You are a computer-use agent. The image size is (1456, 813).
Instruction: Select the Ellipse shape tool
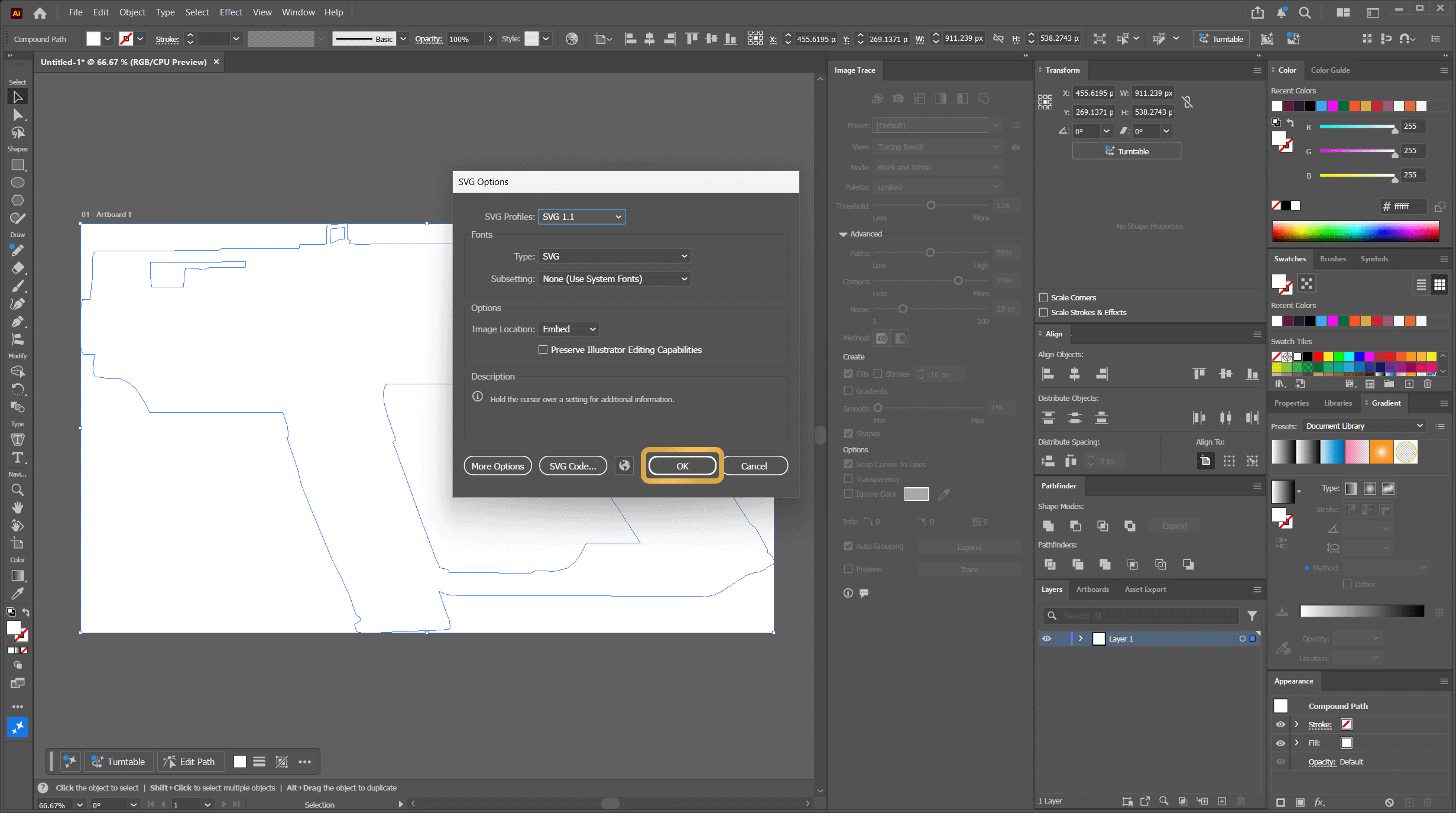click(x=18, y=183)
